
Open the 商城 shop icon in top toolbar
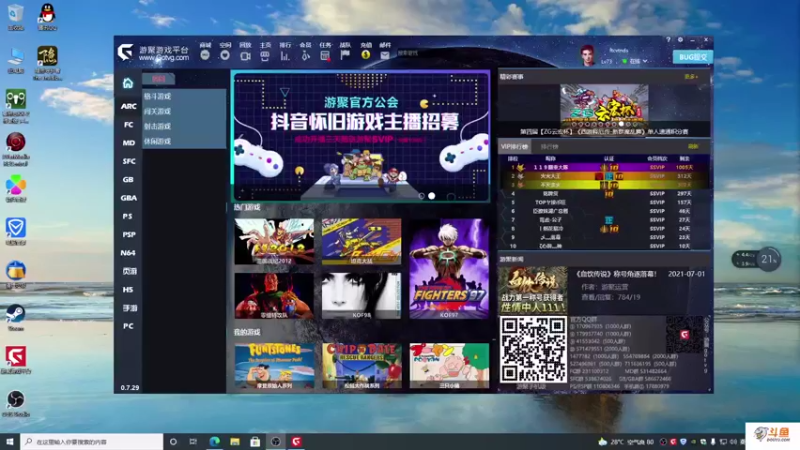tap(205, 55)
